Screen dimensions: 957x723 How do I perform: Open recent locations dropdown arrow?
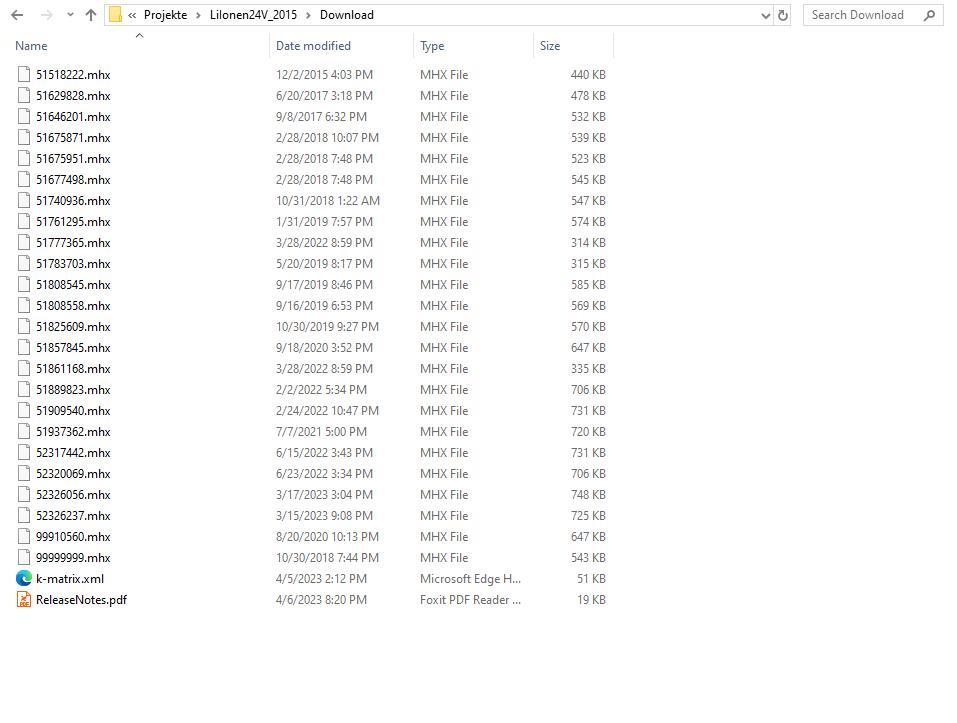[x=70, y=15]
